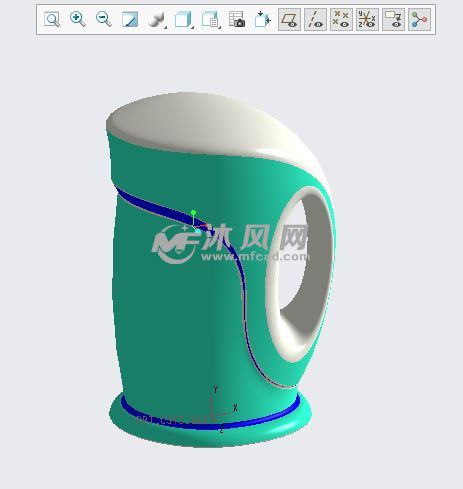Toggle datum Plane Display visibility
463x489 pixels.
pos(289,19)
